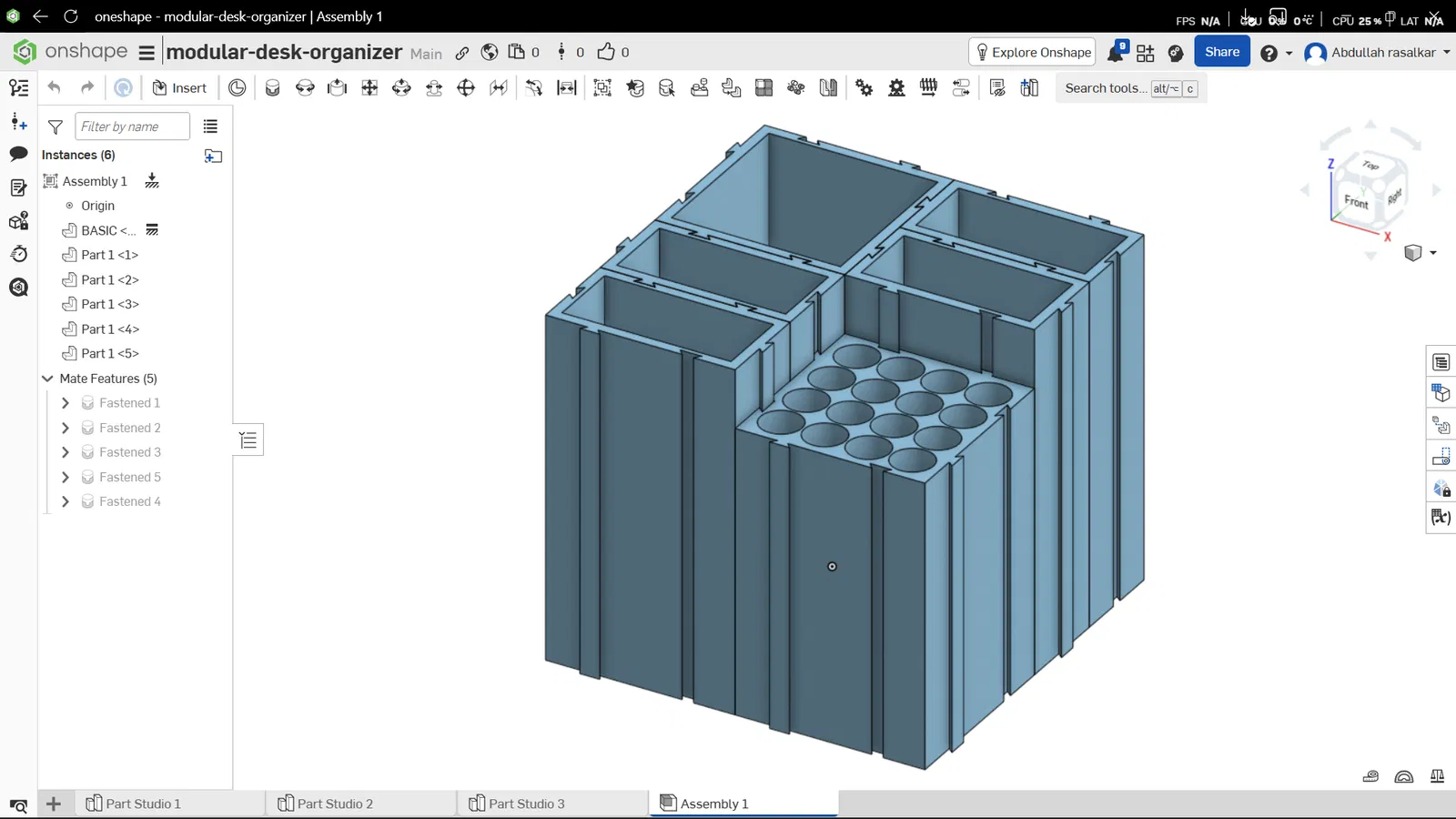Screen dimensions: 1456x819
Task: Click the browser back arrow in title bar
Action: 40,16
